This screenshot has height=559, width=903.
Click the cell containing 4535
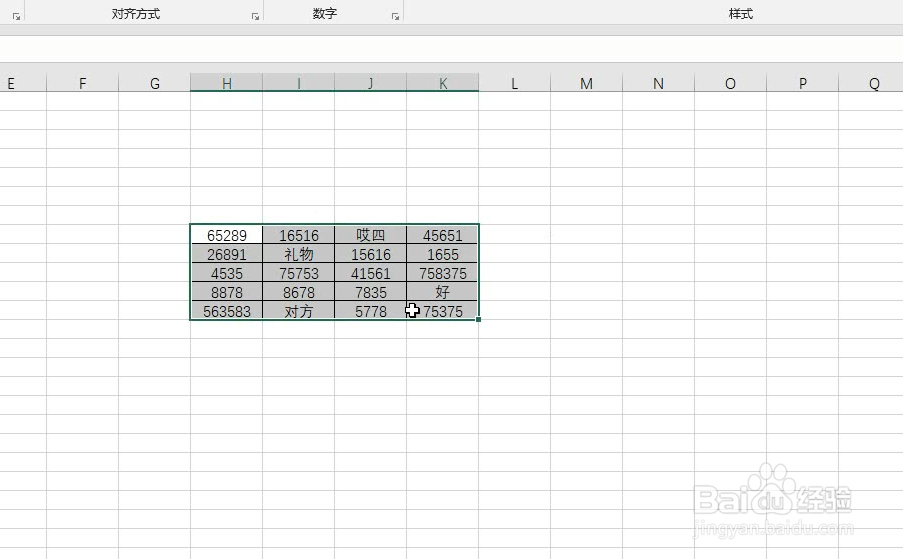pos(226,272)
